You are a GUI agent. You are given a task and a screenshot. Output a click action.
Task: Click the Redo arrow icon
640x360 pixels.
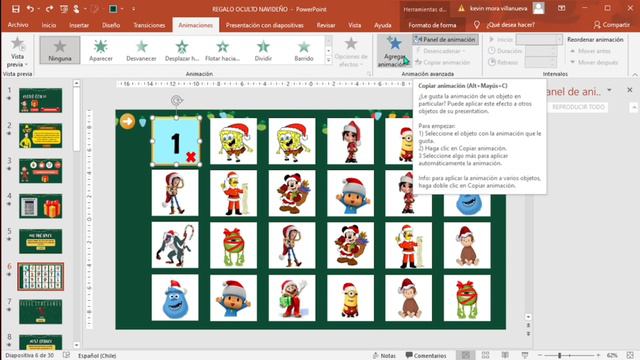pyautogui.click(x=49, y=9)
